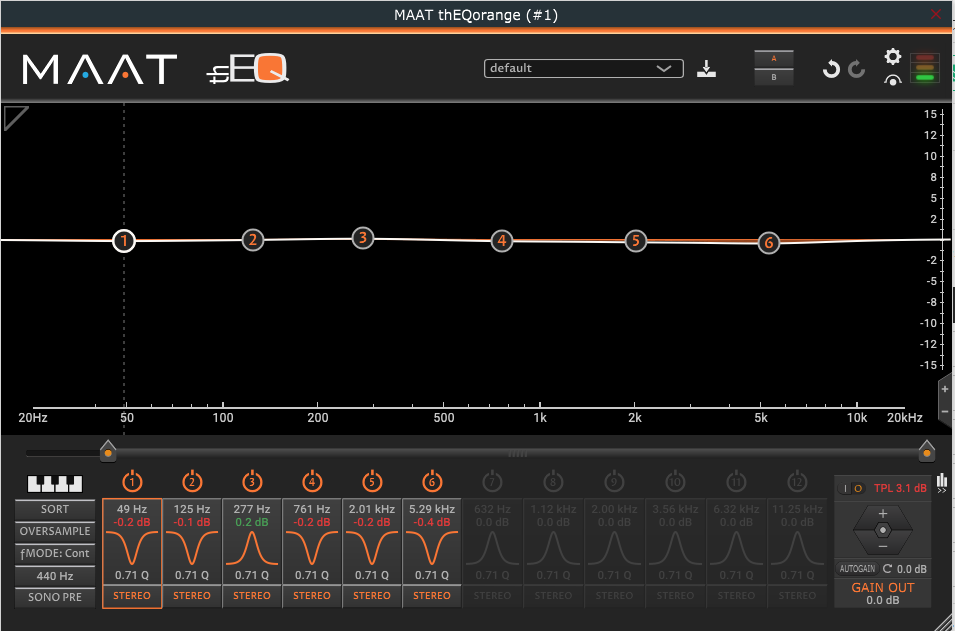Open STEREO channel mode for 125 Hz band
The image size is (955, 631).
coord(192,596)
